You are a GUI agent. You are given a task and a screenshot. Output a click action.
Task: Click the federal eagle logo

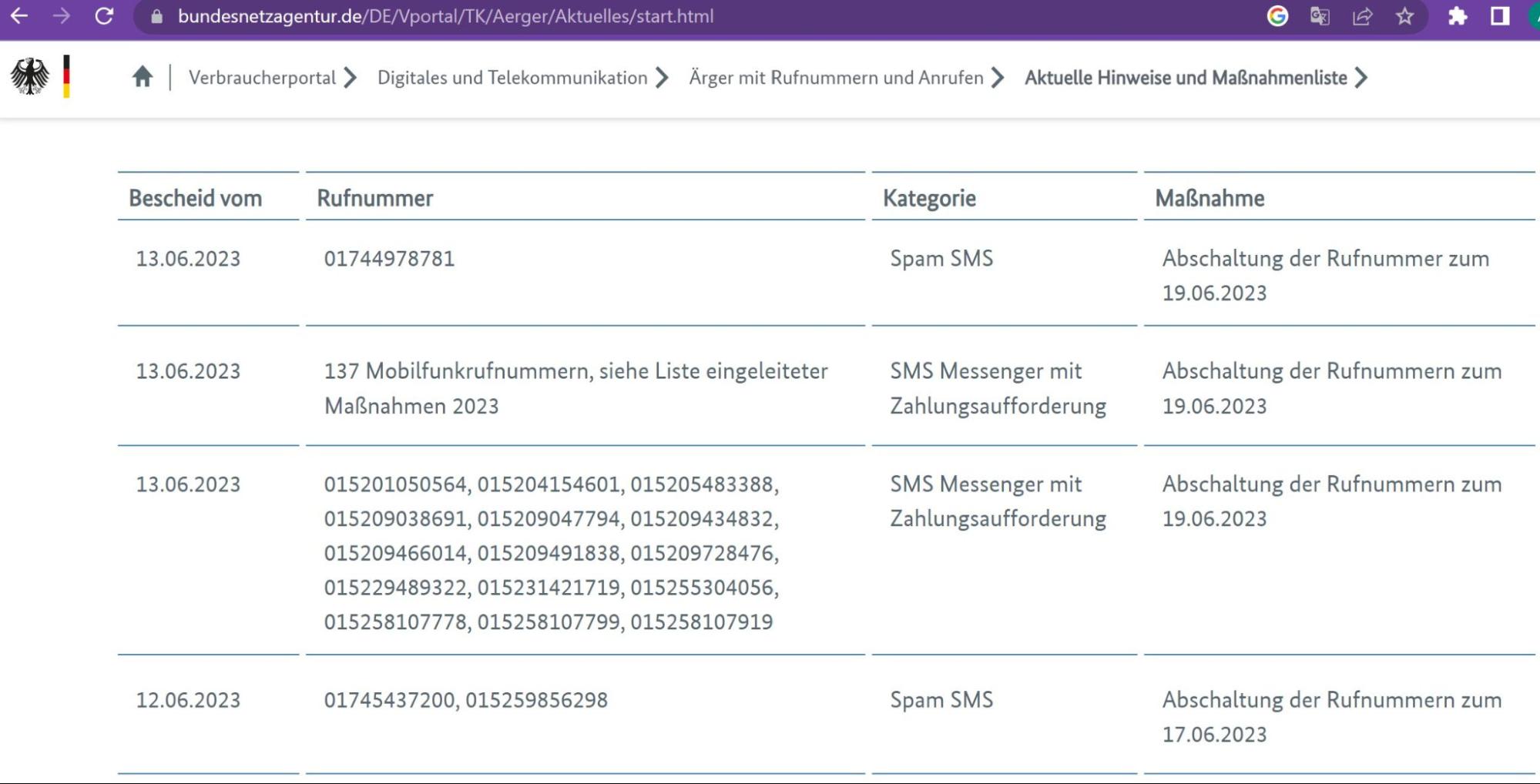pyautogui.click(x=29, y=76)
